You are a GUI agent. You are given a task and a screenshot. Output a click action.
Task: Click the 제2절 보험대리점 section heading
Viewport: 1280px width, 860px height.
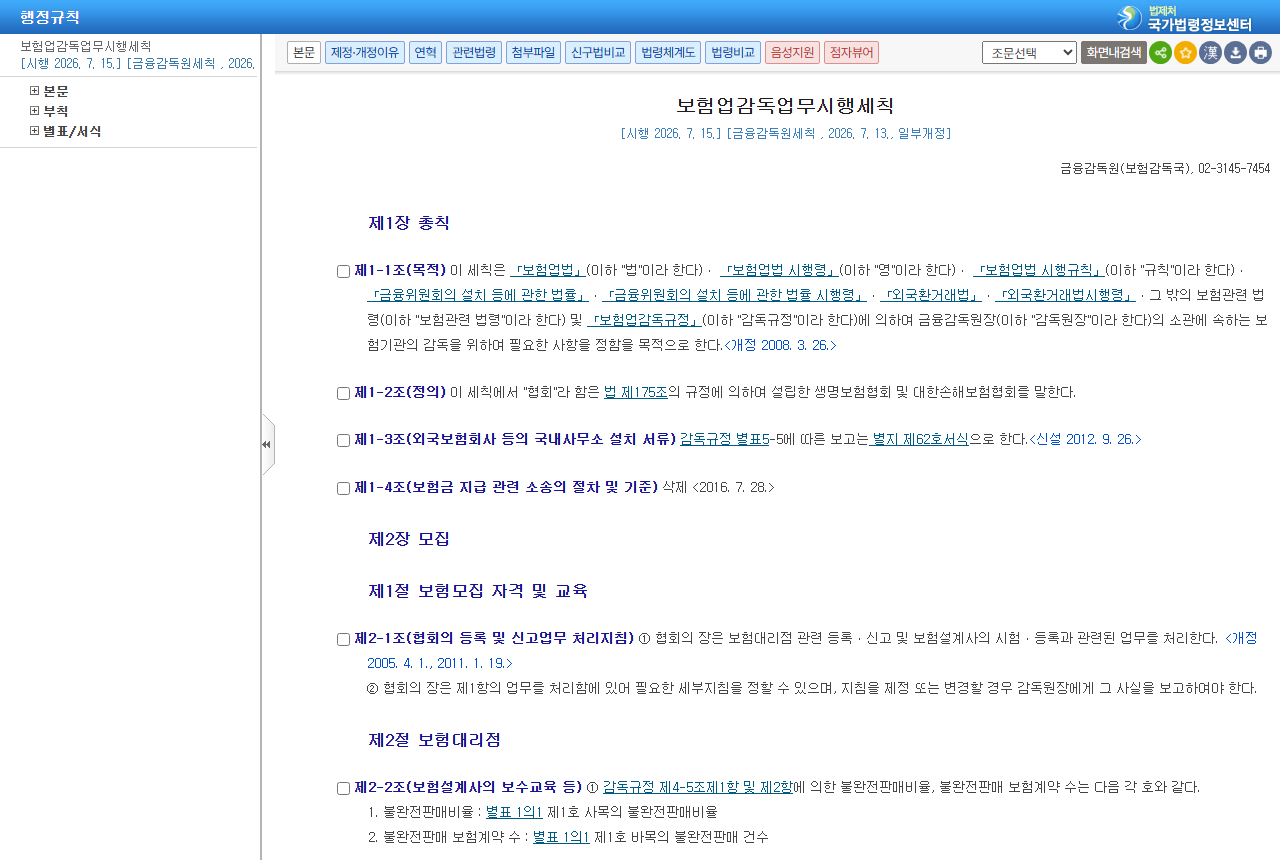pyautogui.click(x=434, y=740)
